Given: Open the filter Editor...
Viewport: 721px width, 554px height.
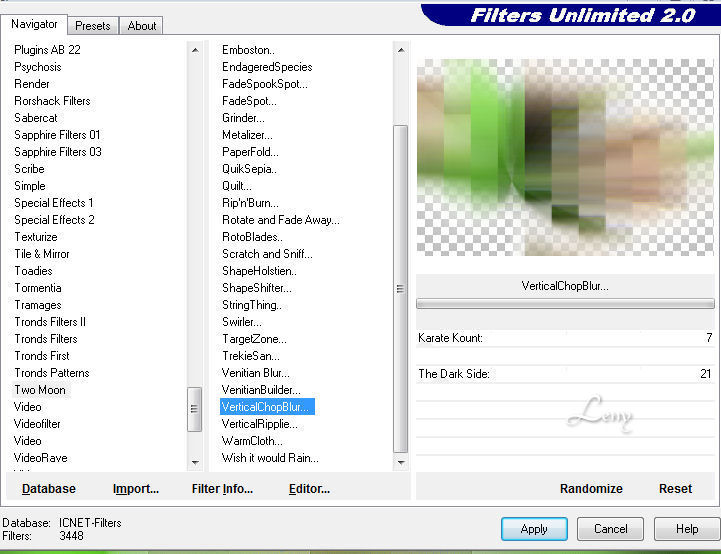Looking at the screenshot, I should (x=309, y=489).
